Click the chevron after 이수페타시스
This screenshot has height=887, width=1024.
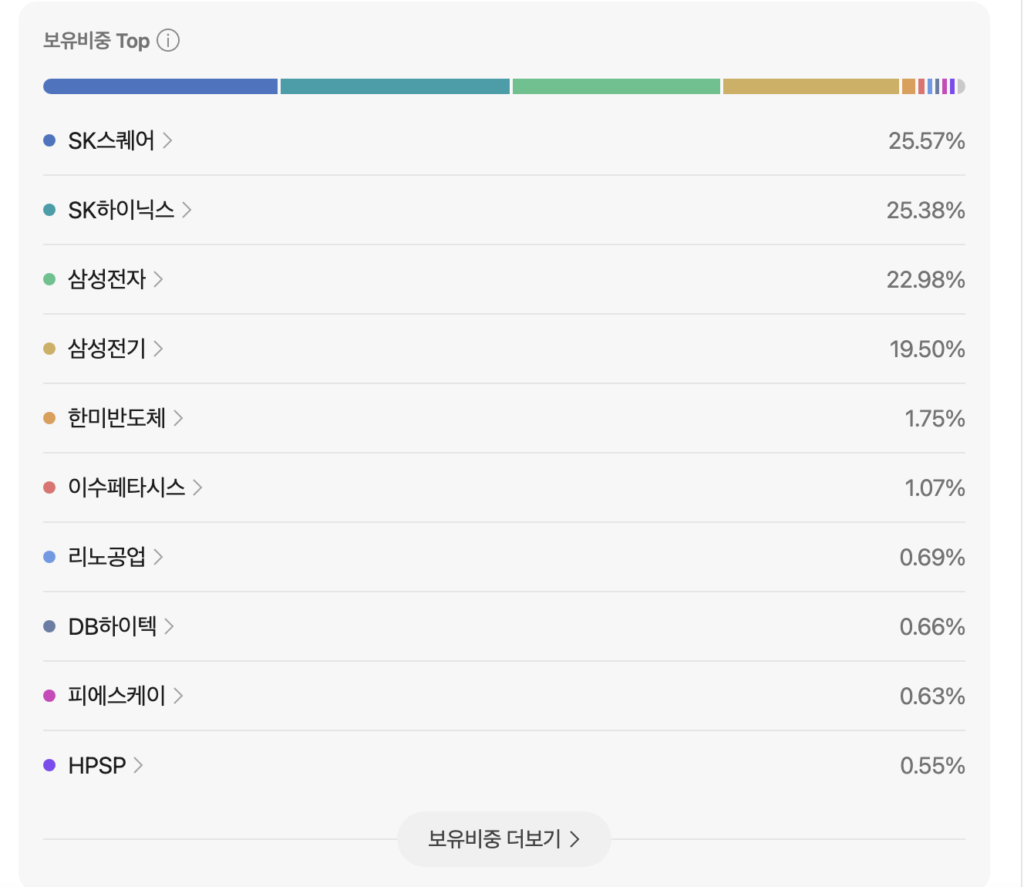[x=198, y=487]
